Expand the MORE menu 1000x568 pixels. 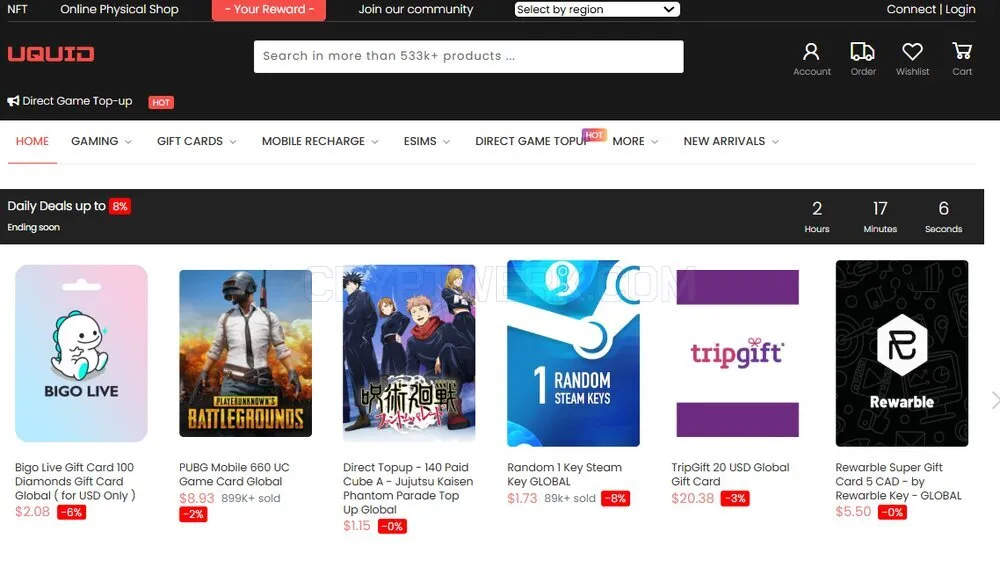pyautogui.click(x=635, y=141)
